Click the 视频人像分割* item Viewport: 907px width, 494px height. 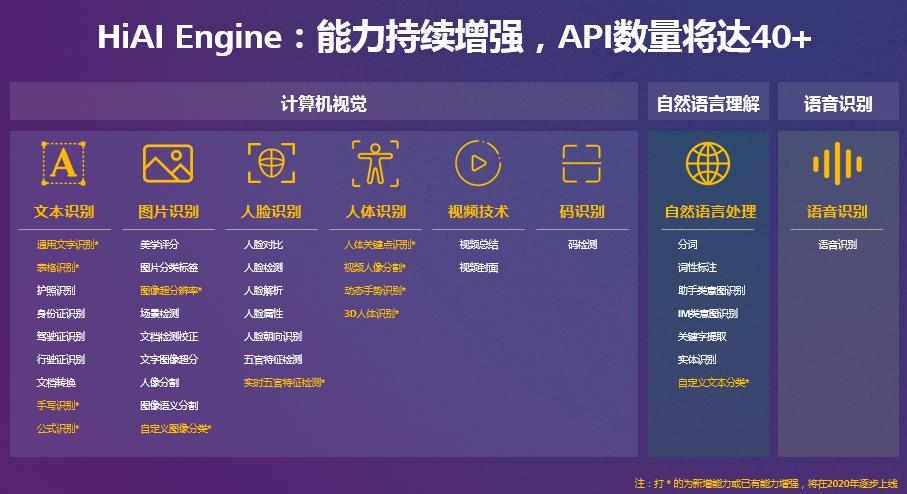click(375, 268)
